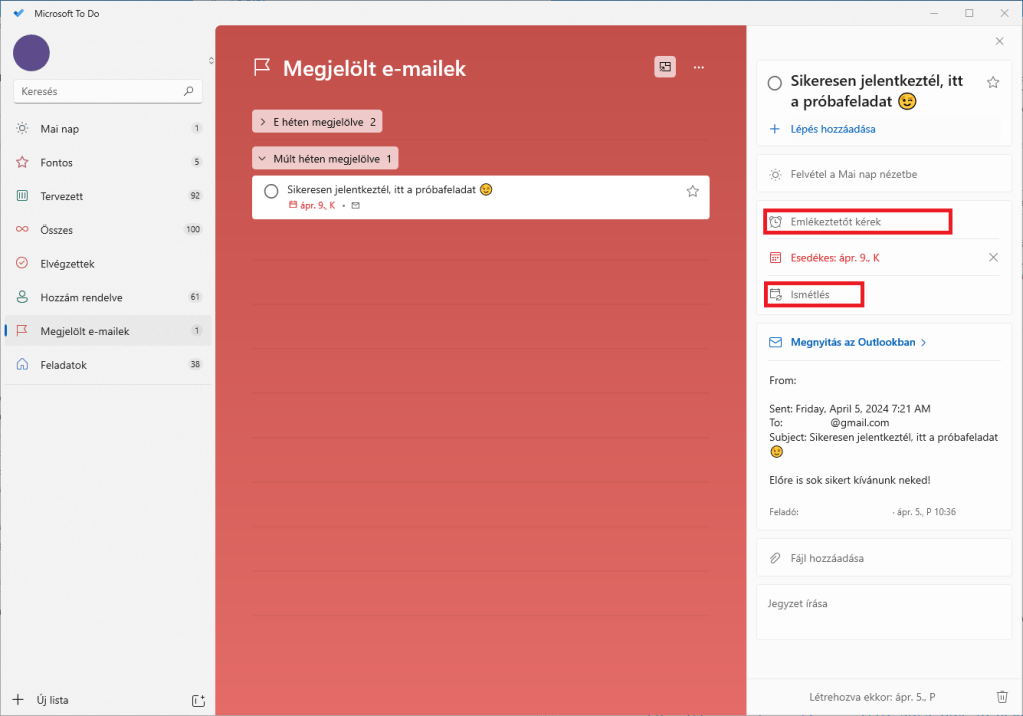
Task: Click the suggestions icon in list header
Action: pyautogui.click(x=664, y=67)
